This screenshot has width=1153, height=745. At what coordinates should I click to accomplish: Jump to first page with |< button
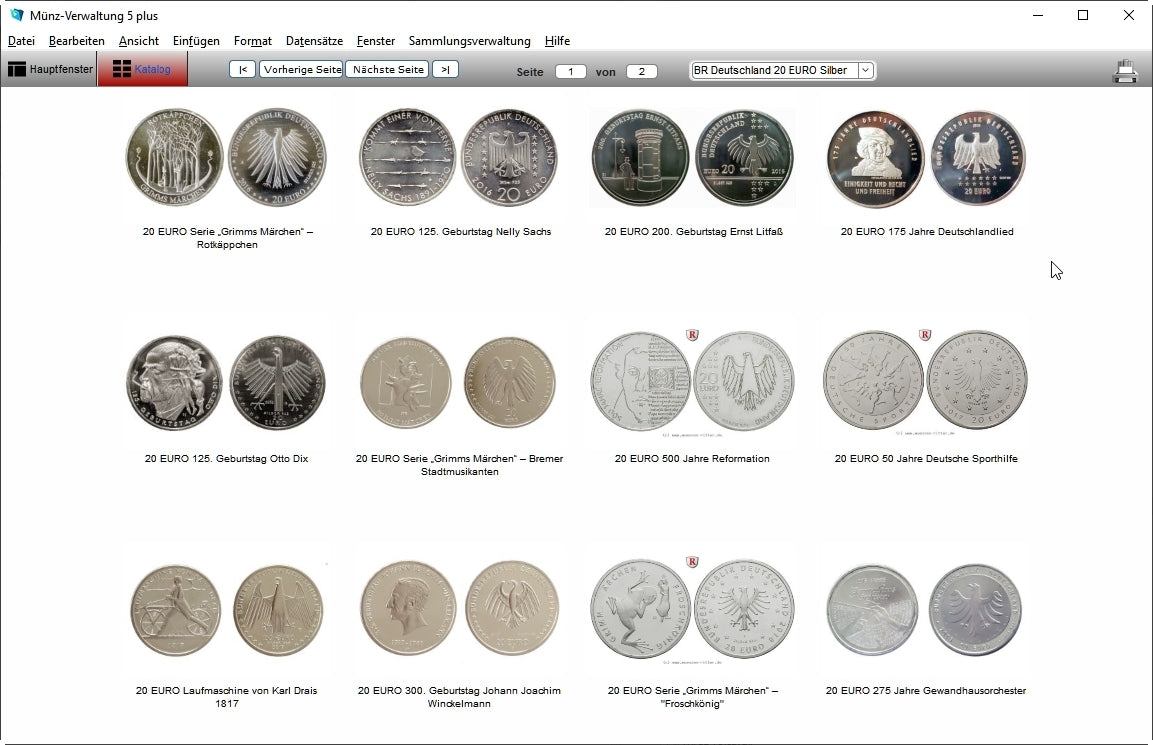tap(242, 70)
